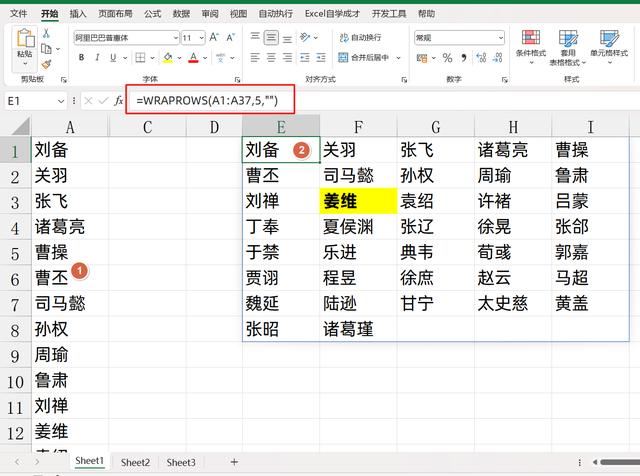Click the Copy icon
Viewport: 640px width, 476px height.
pyautogui.click(x=47, y=49)
